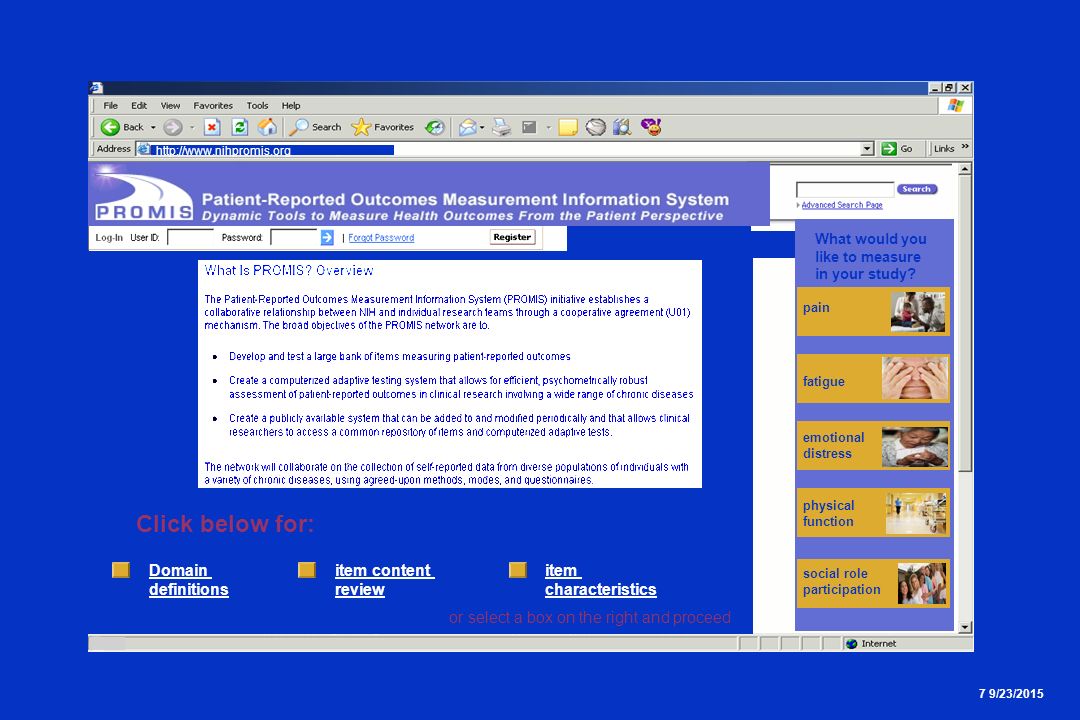Click in the User ID field

point(190,238)
